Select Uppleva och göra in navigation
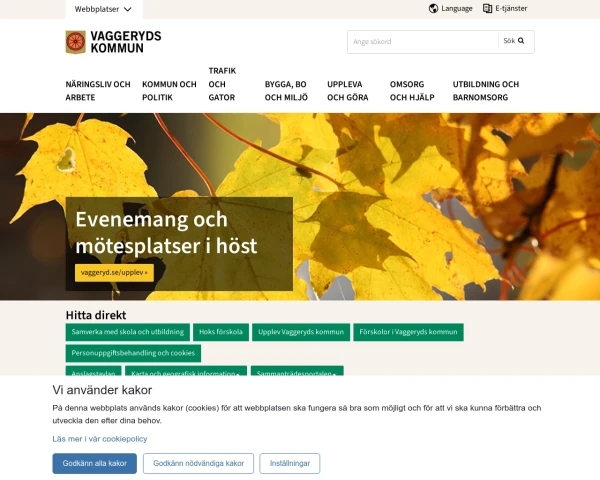Screen dimensions: 600x480 click(347, 91)
